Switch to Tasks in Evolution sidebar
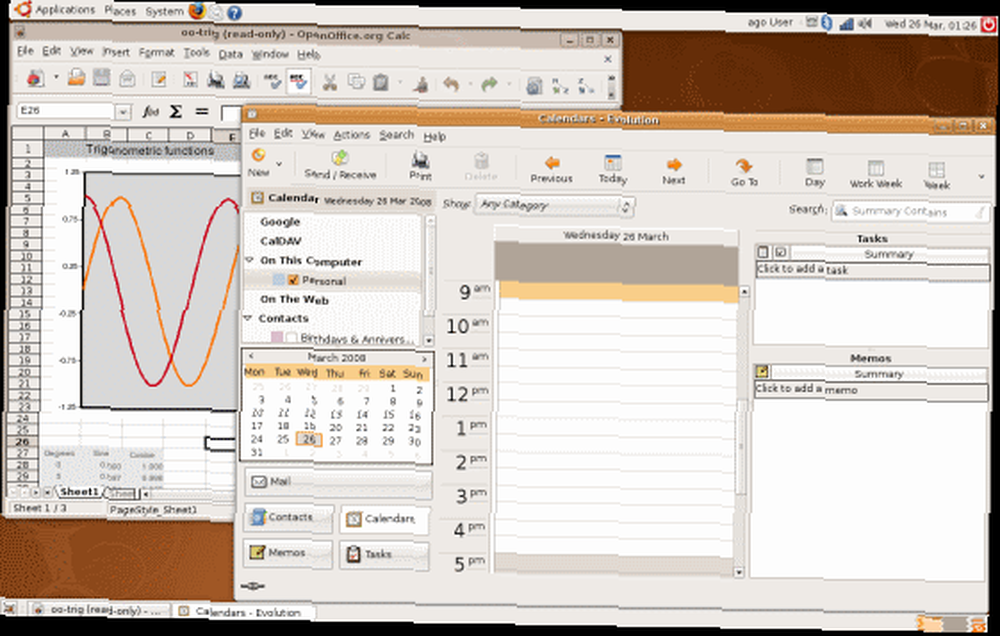 (x=384, y=554)
